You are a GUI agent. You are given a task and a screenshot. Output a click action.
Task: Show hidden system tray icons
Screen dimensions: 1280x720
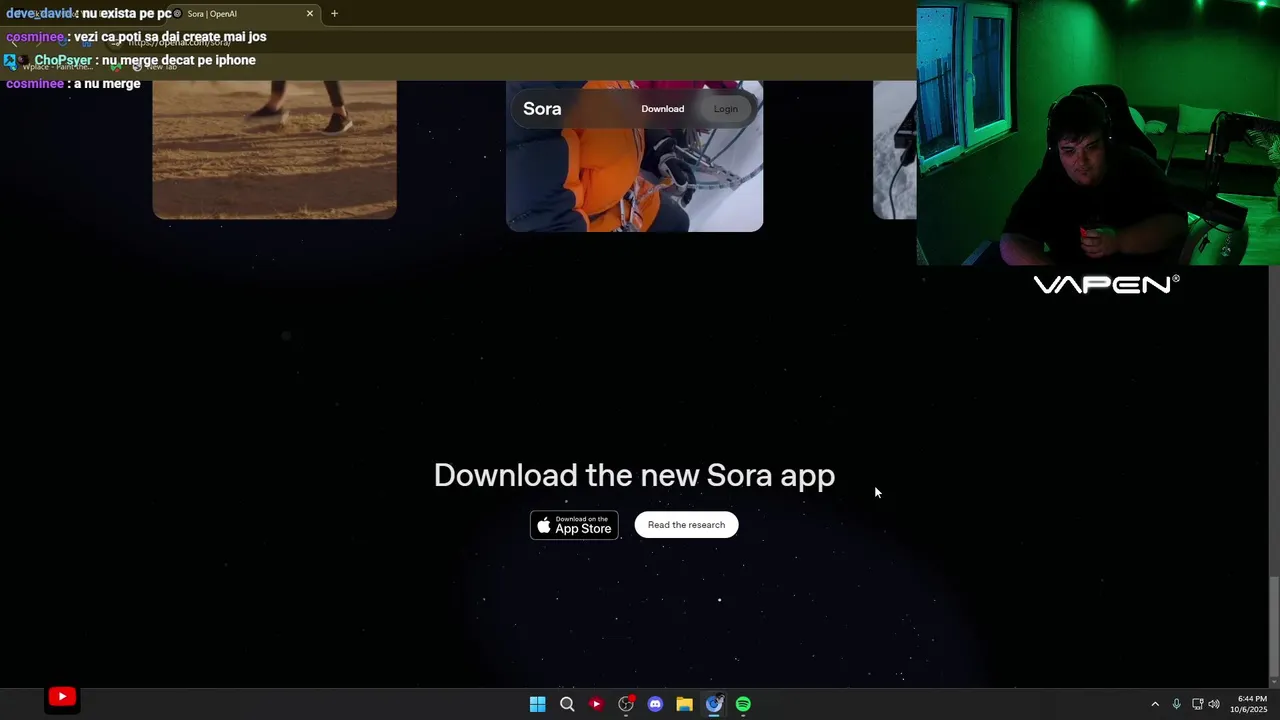pyautogui.click(x=1155, y=704)
